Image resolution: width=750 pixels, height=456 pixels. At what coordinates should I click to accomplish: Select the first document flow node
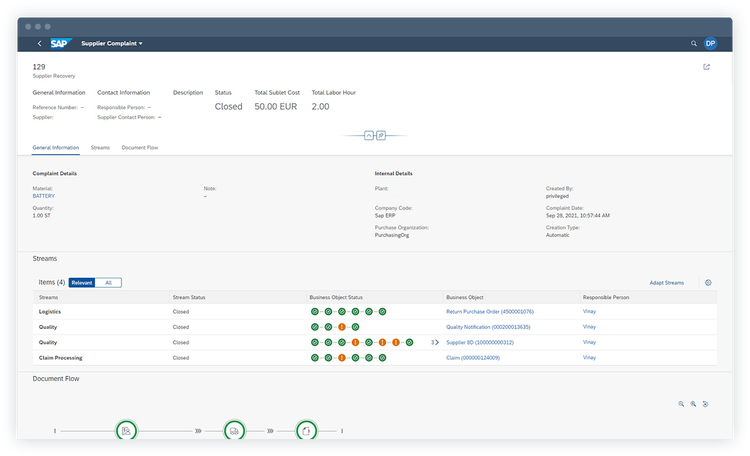click(x=126, y=431)
